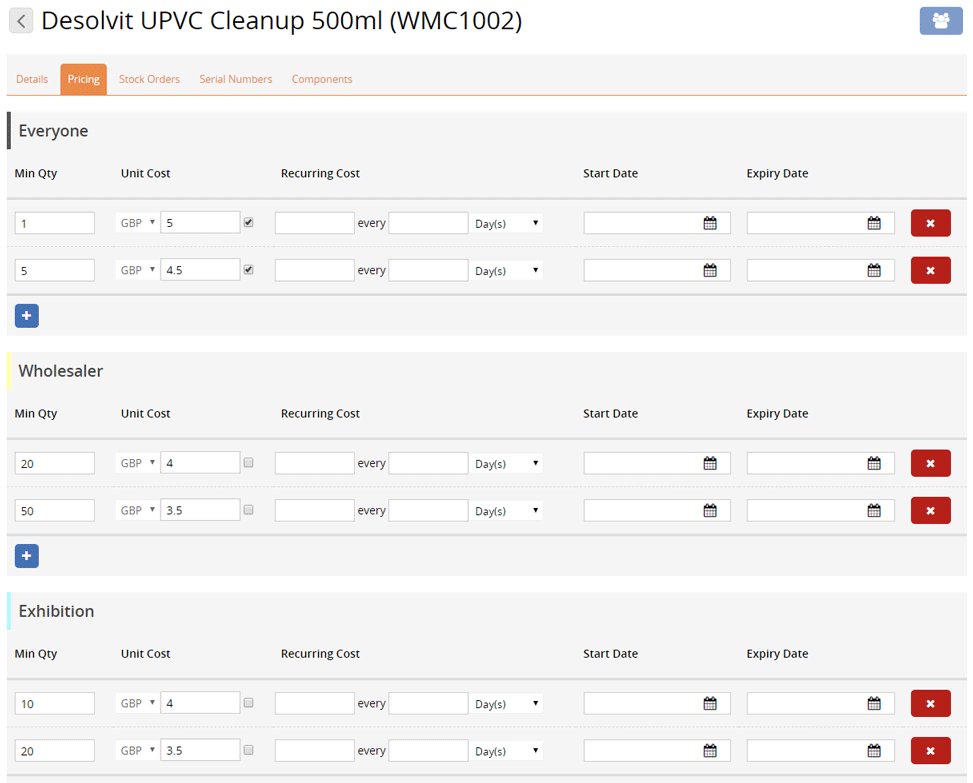Open Start Date calendar for Exhibition qty 10

coord(710,704)
